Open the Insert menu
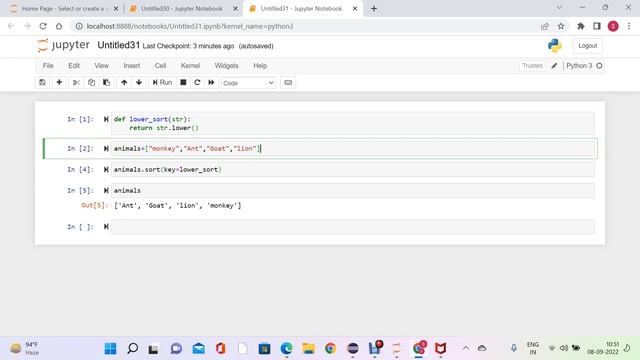 (132, 65)
